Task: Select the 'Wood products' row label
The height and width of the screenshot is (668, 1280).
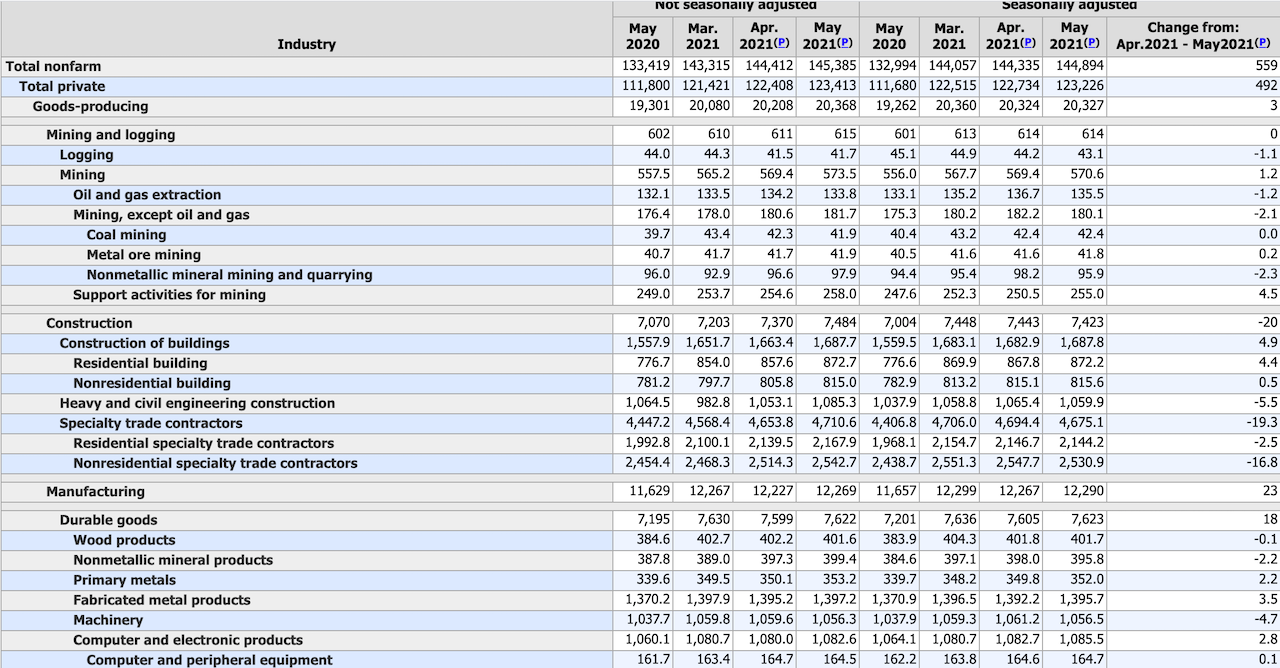Action: click(124, 540)
